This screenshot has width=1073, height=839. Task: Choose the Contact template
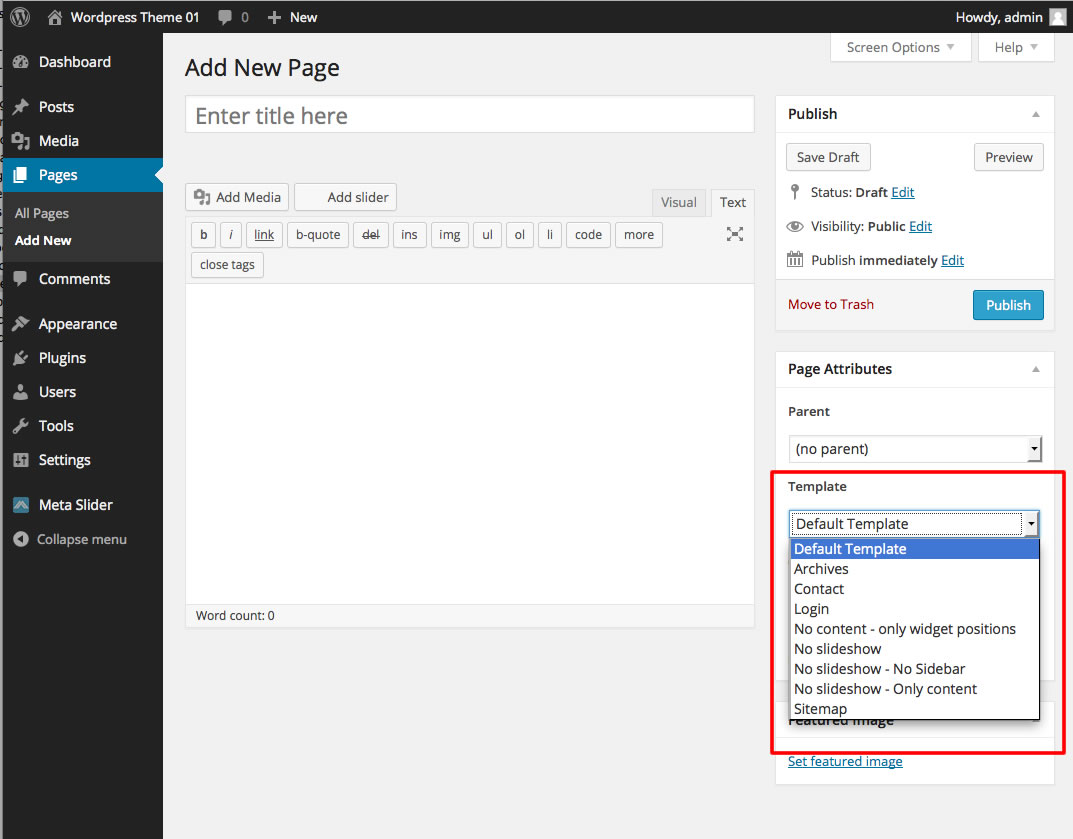(914, 589)
